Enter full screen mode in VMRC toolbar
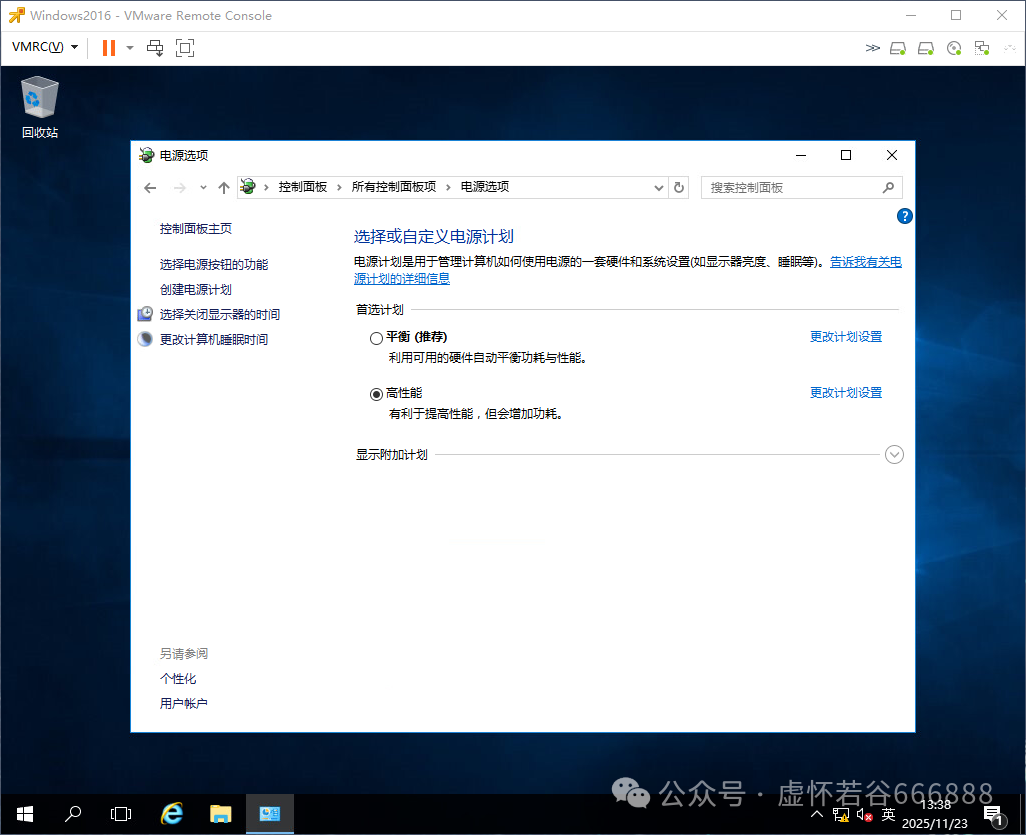 pyautogui.click(x=185, y=48)
